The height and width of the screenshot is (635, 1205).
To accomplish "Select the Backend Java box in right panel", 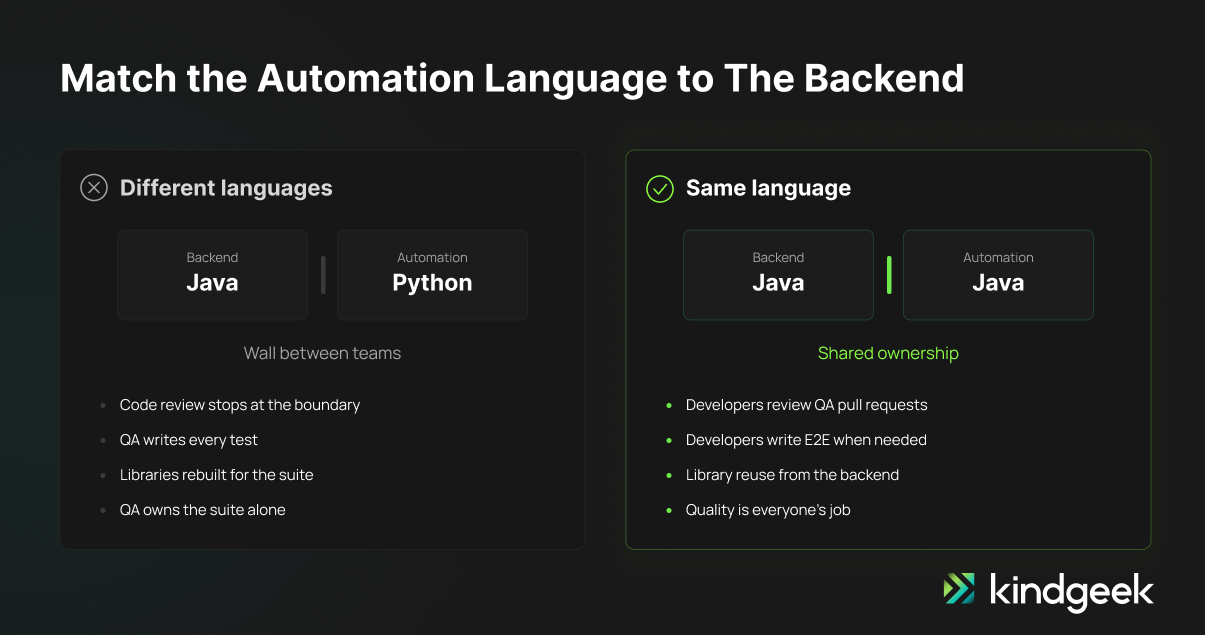I will 778,275.
